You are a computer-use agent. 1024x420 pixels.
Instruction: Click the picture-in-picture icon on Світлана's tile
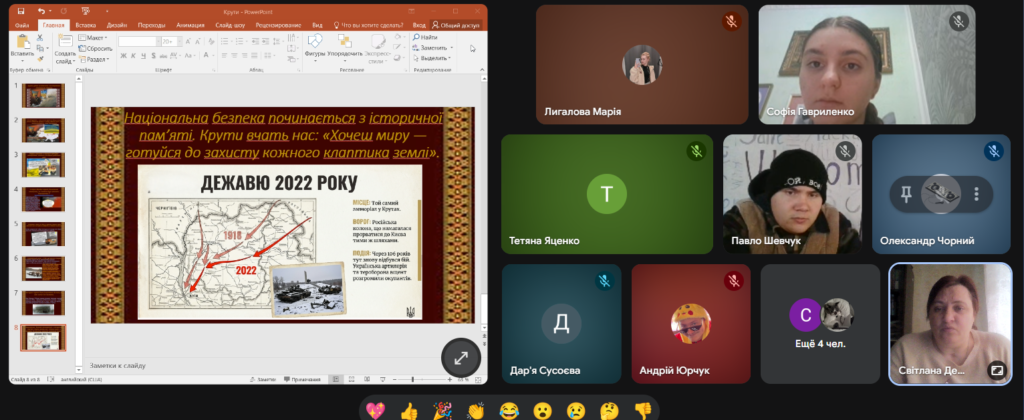point(996,369)
